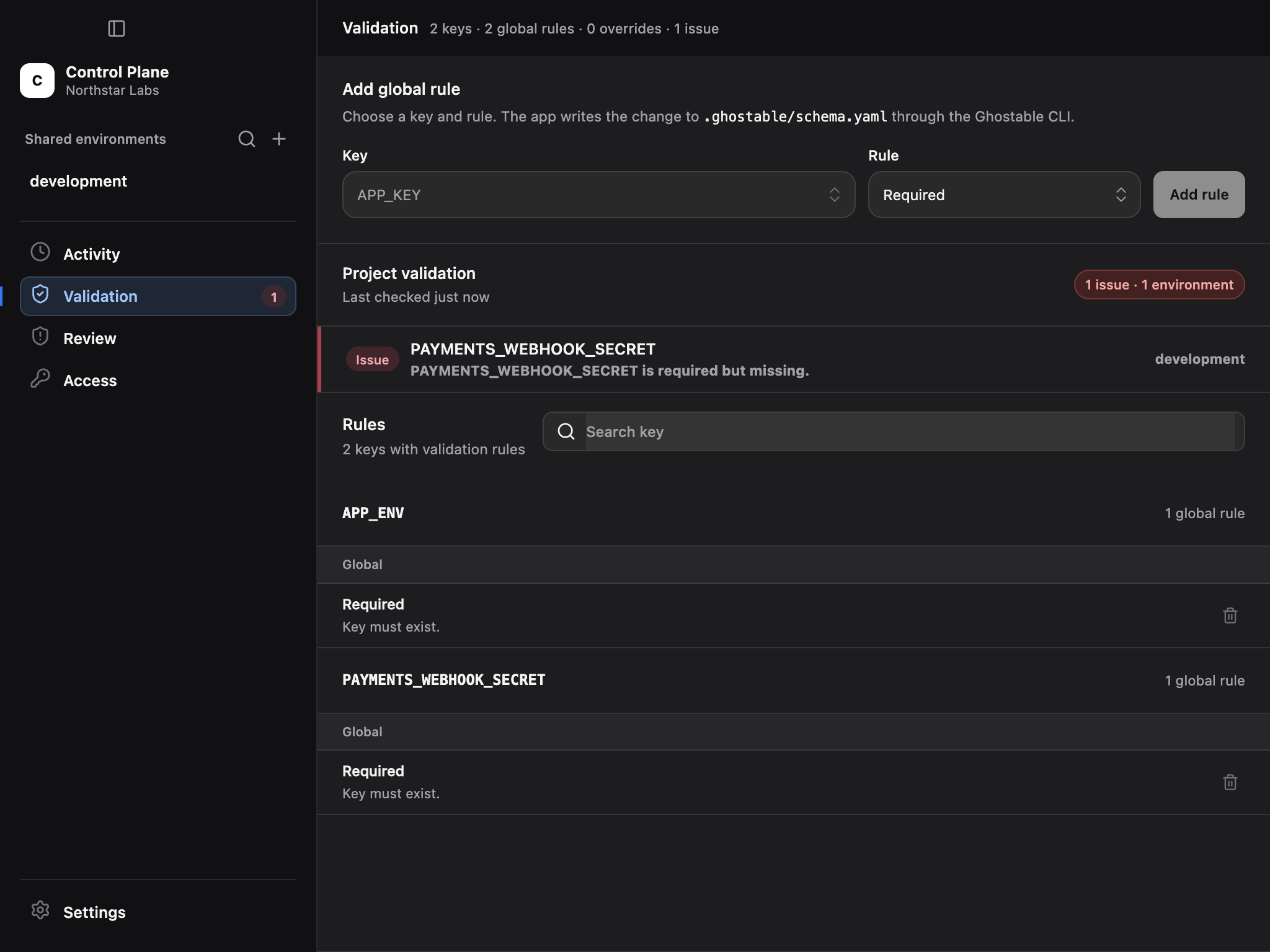The image size is (1270, 952).
Task: Expand the PAYMENTS_WEBHOOK_SECRET rules row
Action: tap(793, 681)
